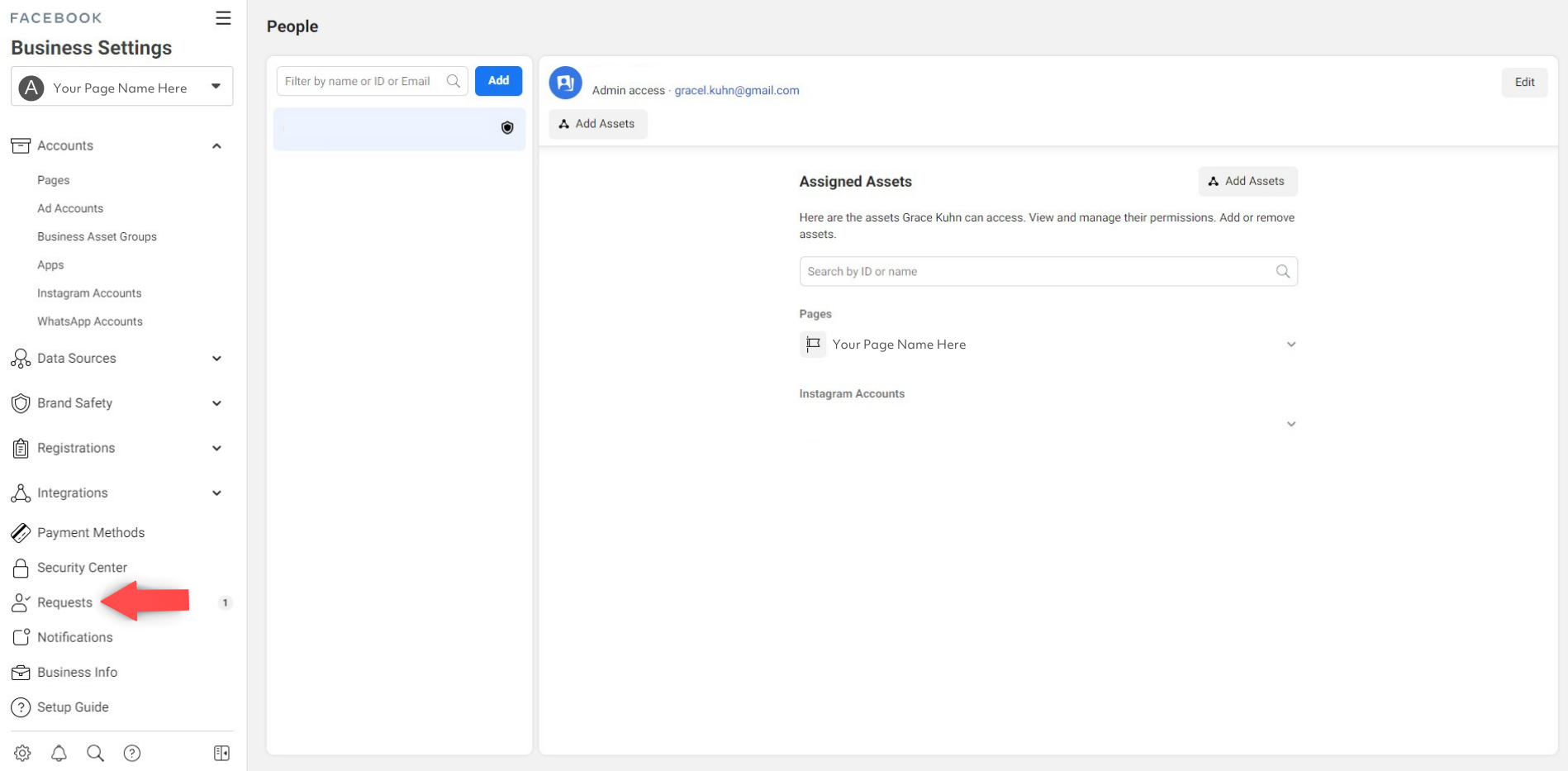Click the bottom bar search magnifier

(x=95, y=753)
